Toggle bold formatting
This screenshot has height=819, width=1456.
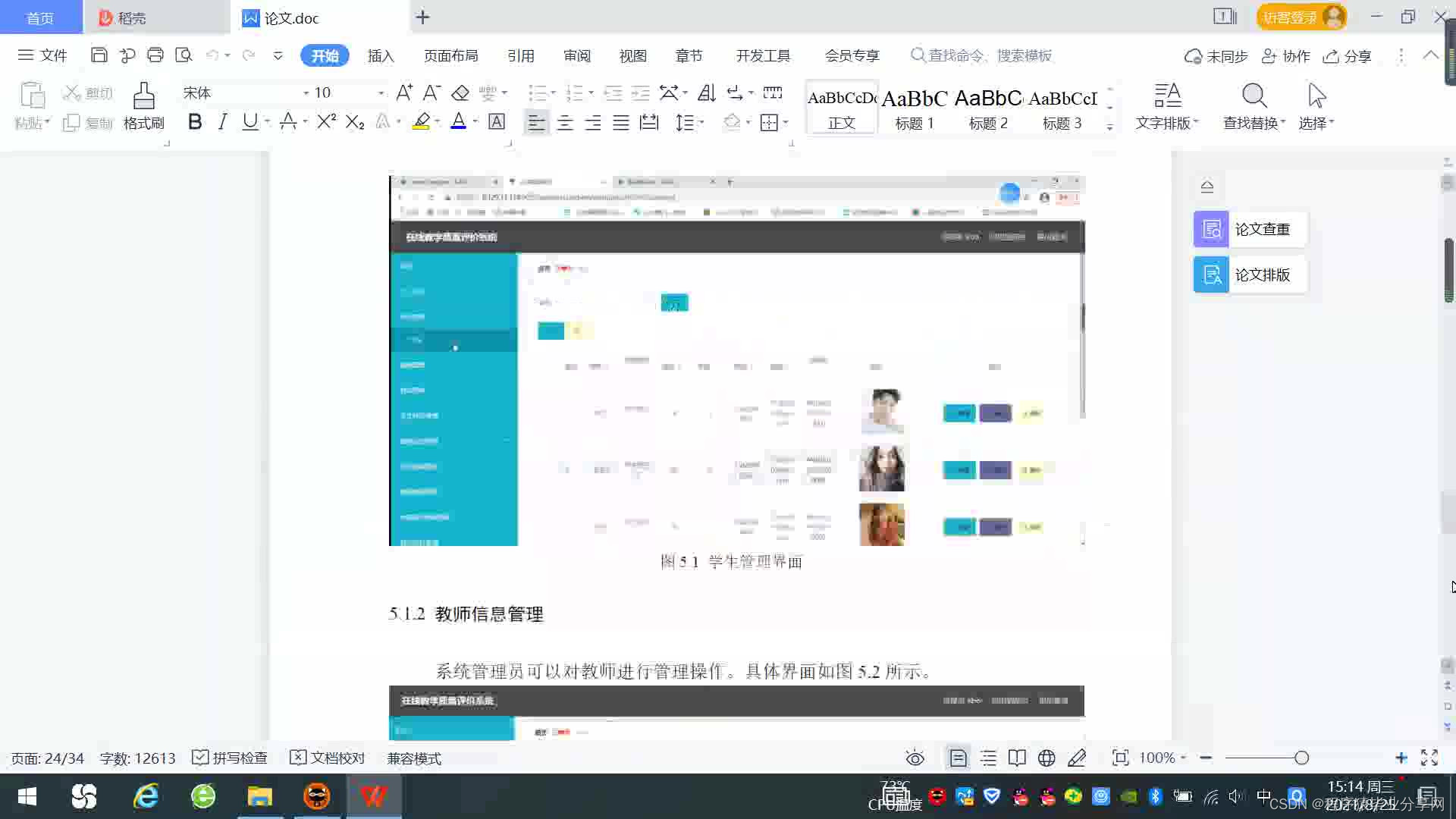(x=195, y=122)
